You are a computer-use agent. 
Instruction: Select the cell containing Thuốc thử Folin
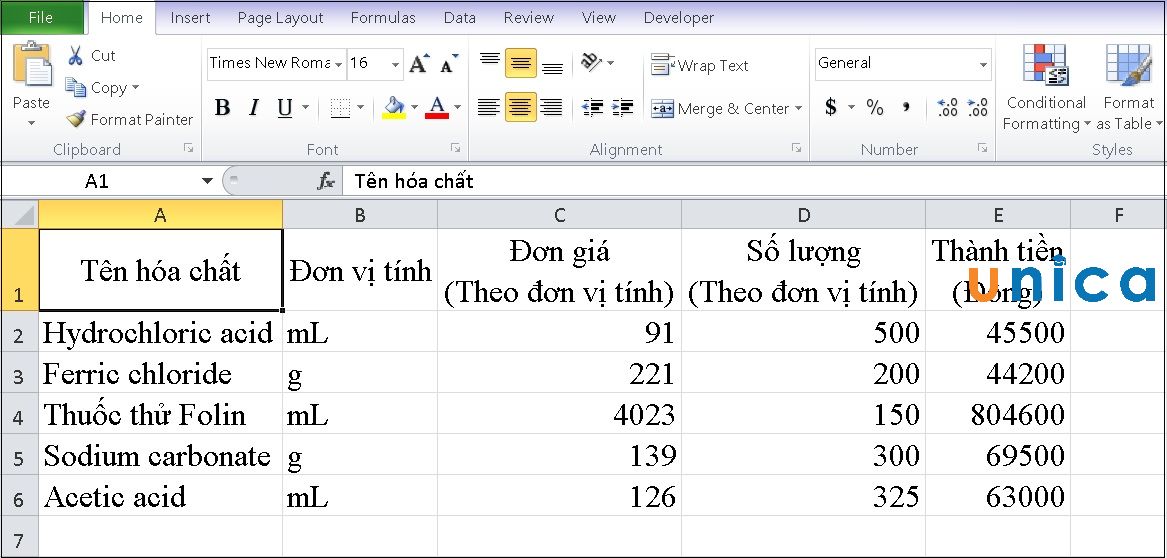pos(160,414)
